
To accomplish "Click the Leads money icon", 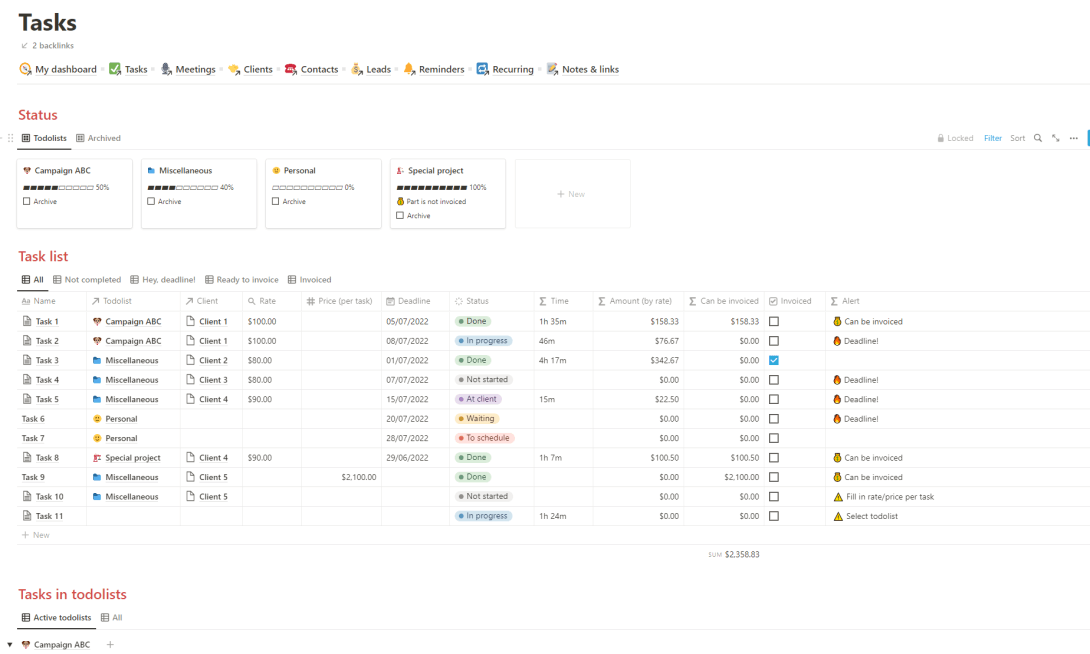I will [x=357, y=69].
